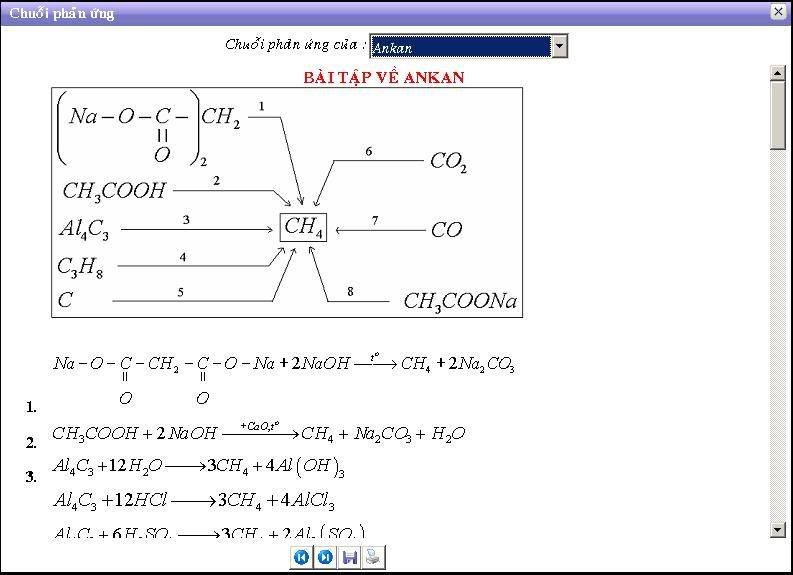The image size is (793, 575).
Task: Click the Chuỗi phản ứng title bar
Action: (380, 12)
